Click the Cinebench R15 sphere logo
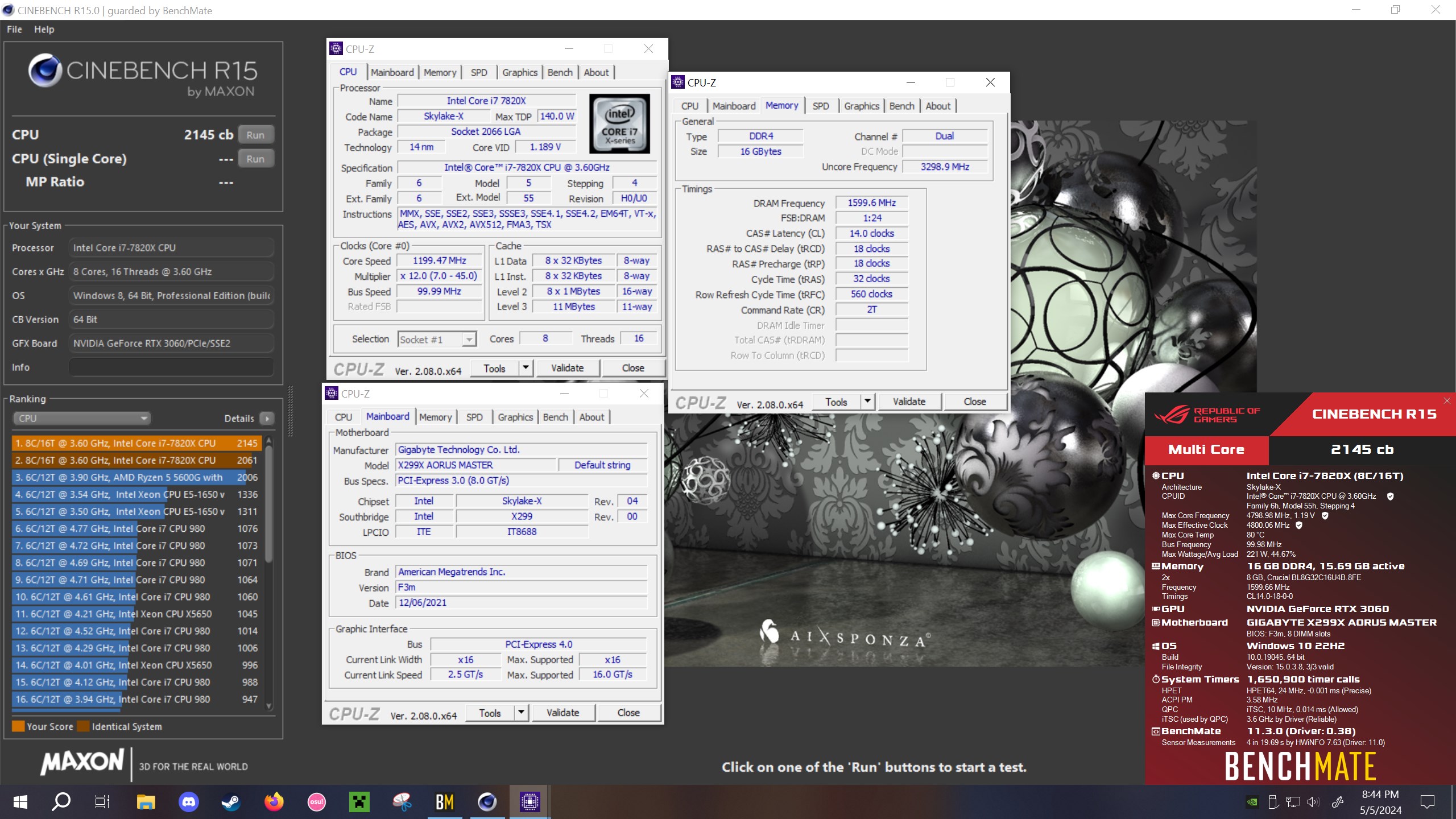Viewport: 1456px width, 819px height. pos(44,71)
